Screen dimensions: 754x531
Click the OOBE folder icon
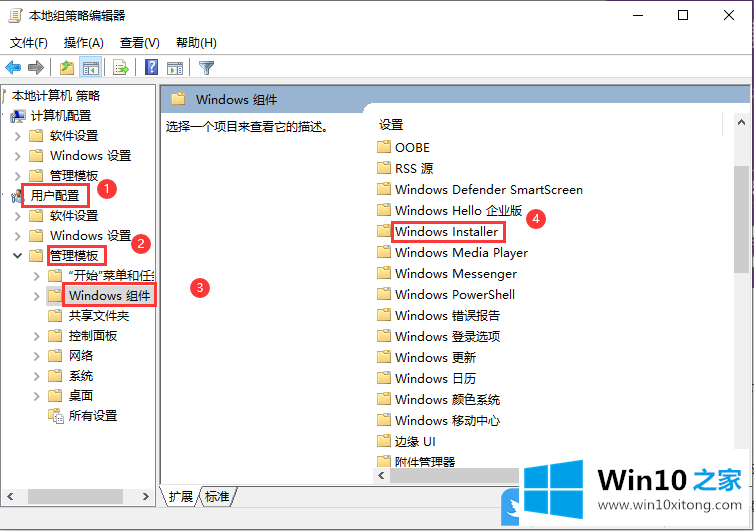coord(384,147)
